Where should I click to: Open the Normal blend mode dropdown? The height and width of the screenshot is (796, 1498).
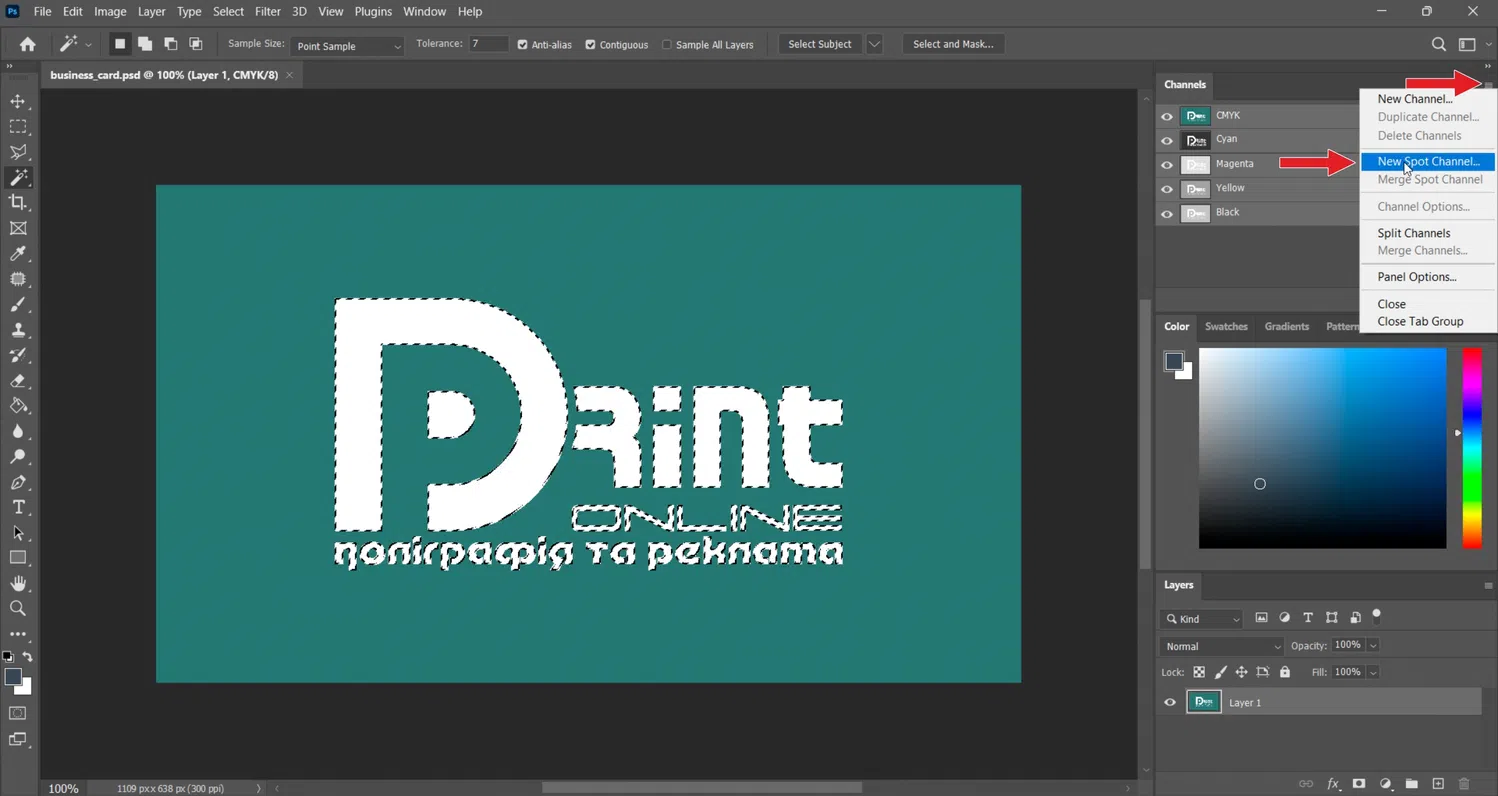point(1221,646)
